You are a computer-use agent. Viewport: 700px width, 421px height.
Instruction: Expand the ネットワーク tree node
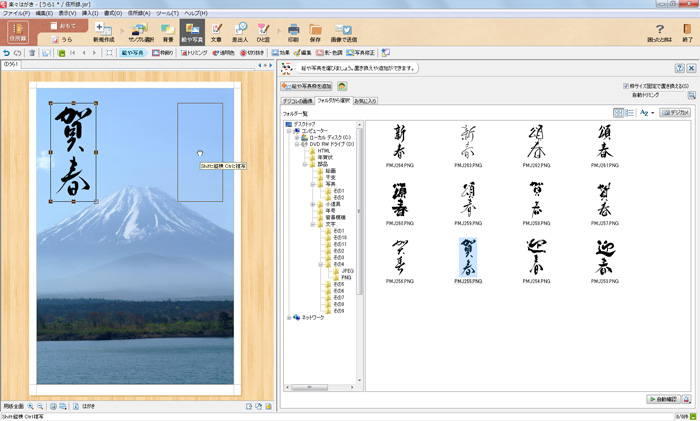288,317
